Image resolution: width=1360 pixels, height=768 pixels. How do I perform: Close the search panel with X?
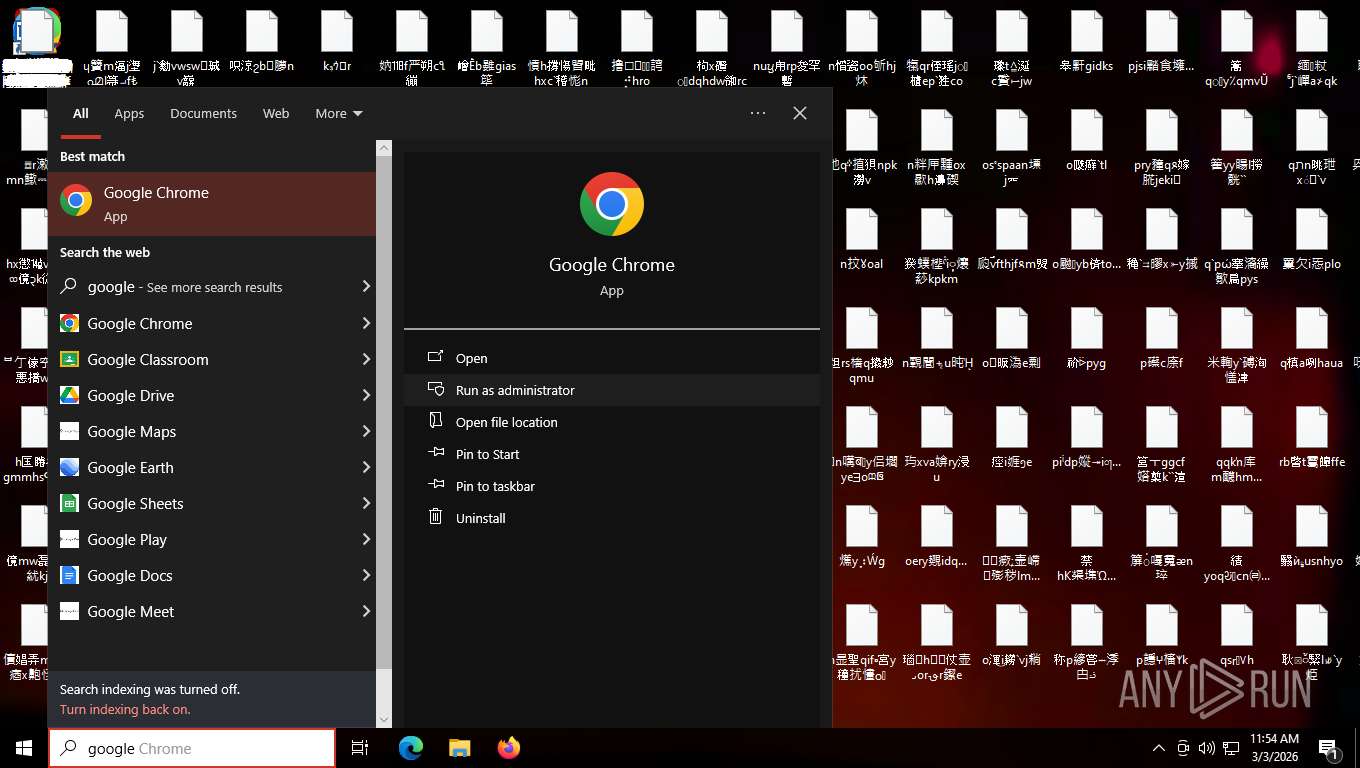coord(800,113)
